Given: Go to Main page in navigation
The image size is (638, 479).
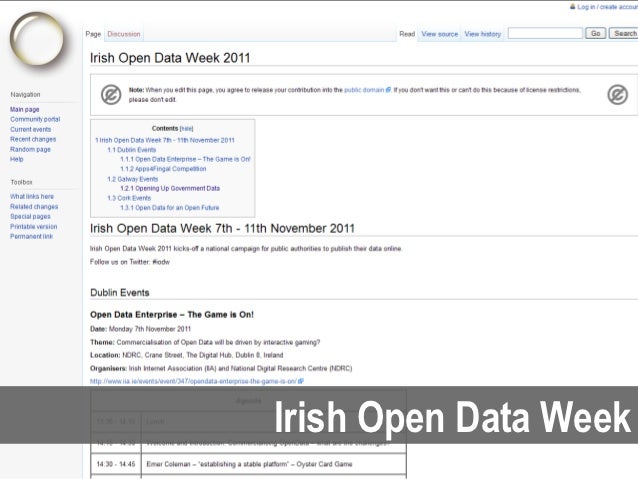Looking at the screenshot, I should point(24,109).
